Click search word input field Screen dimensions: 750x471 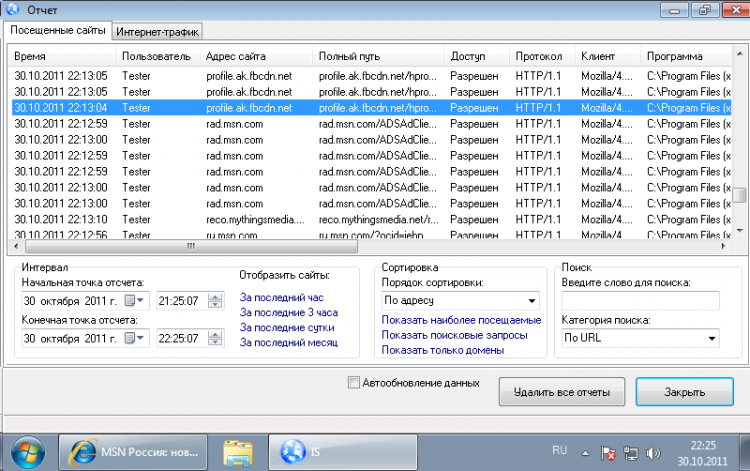[x=640, y=301]
